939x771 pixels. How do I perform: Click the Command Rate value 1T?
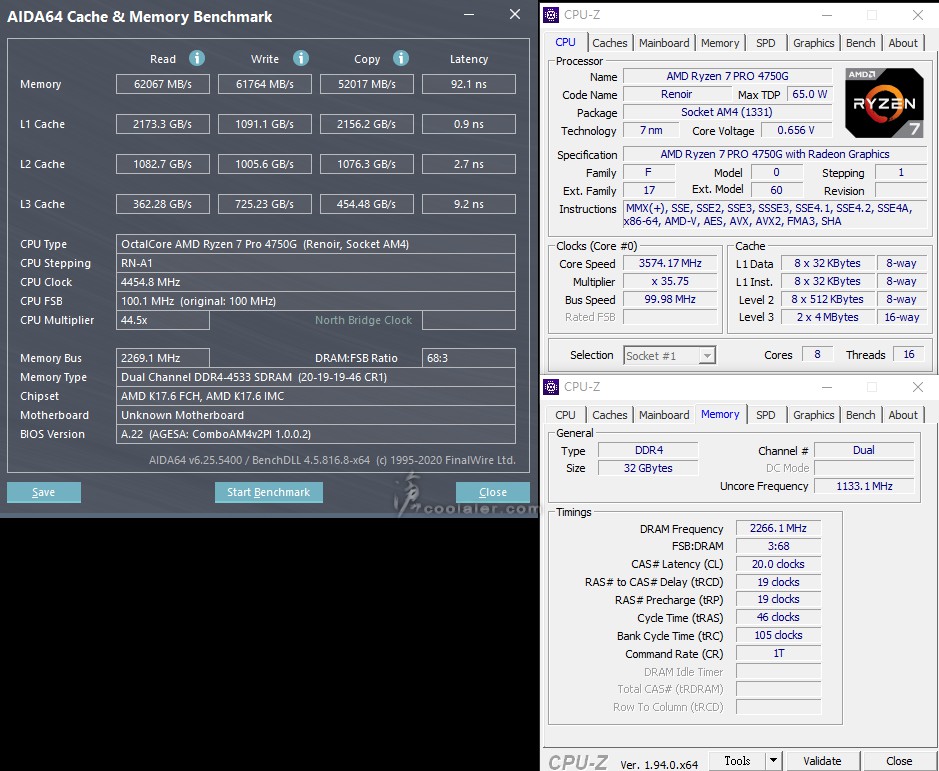(779, 653)
